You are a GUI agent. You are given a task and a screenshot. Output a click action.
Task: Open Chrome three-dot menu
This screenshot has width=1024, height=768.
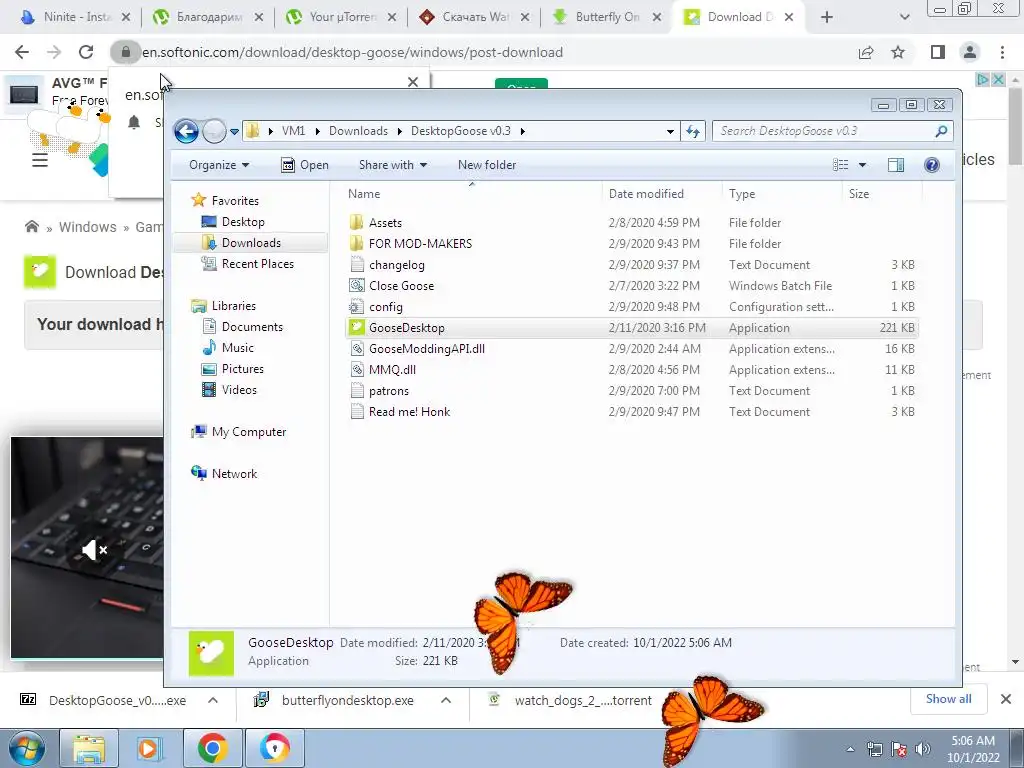(x=1002, y=52)
